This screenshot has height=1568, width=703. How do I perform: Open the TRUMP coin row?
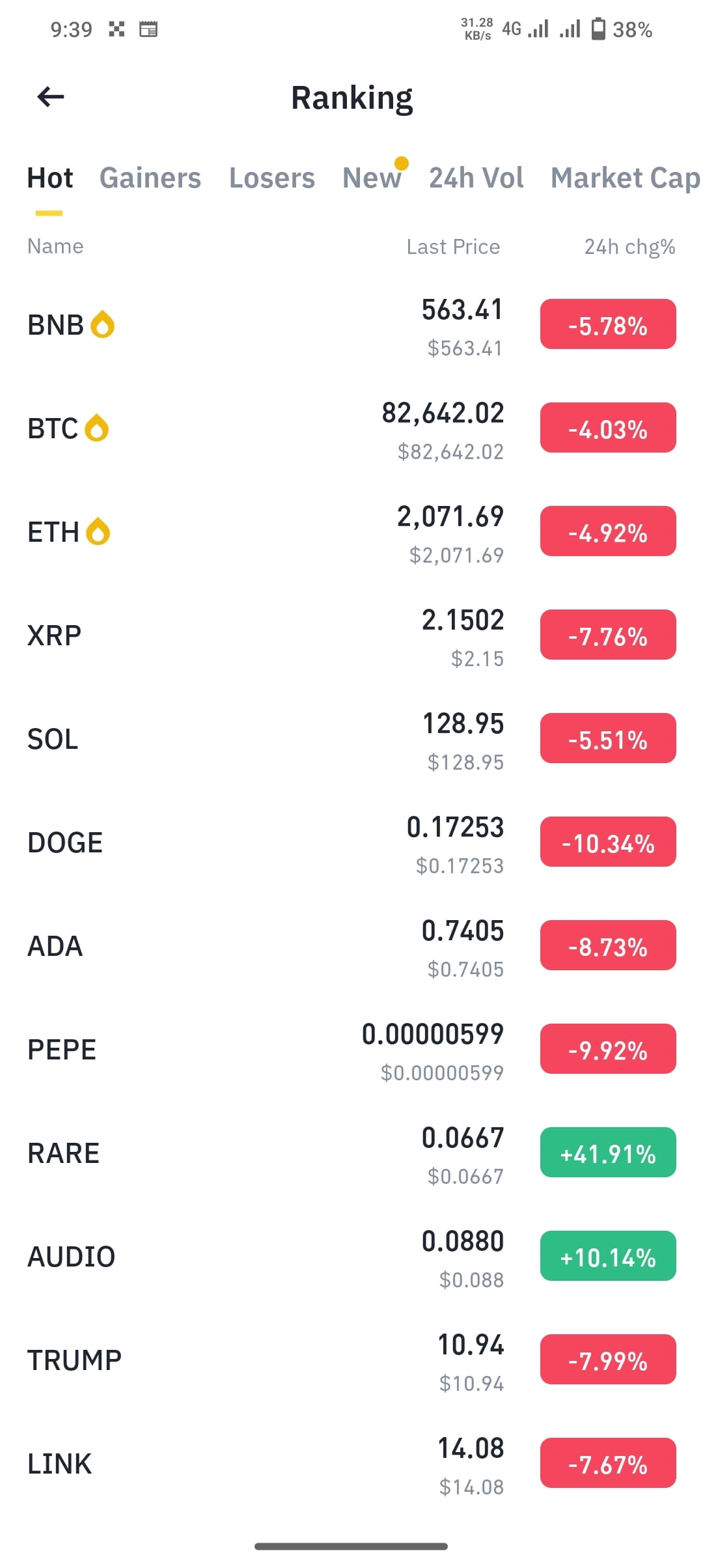coord(351,1360)
